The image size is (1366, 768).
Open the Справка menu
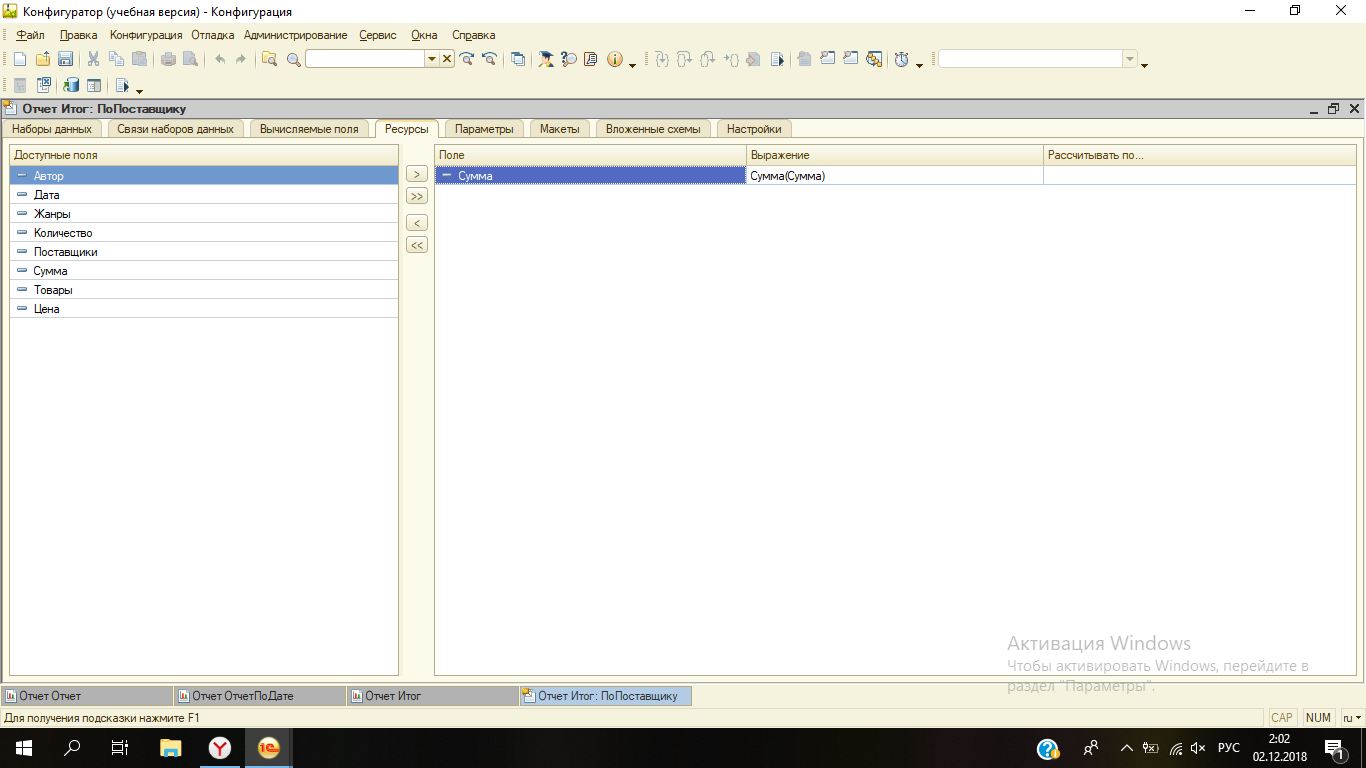[474, 35]
